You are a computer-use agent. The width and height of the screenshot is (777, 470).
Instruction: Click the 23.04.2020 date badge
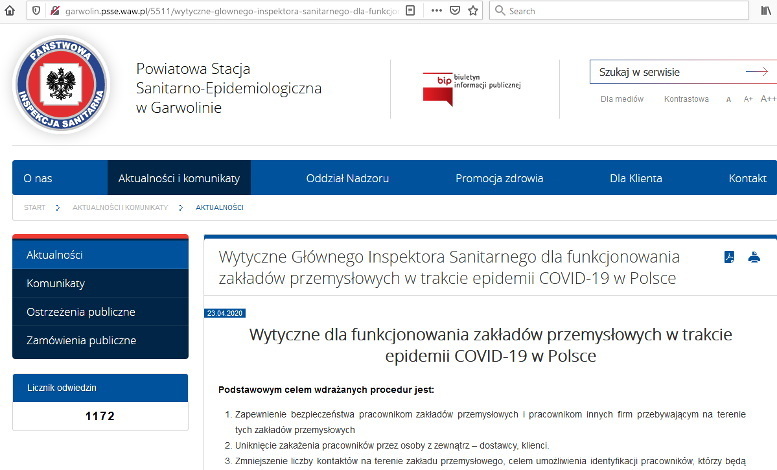(x=225, y=313)
